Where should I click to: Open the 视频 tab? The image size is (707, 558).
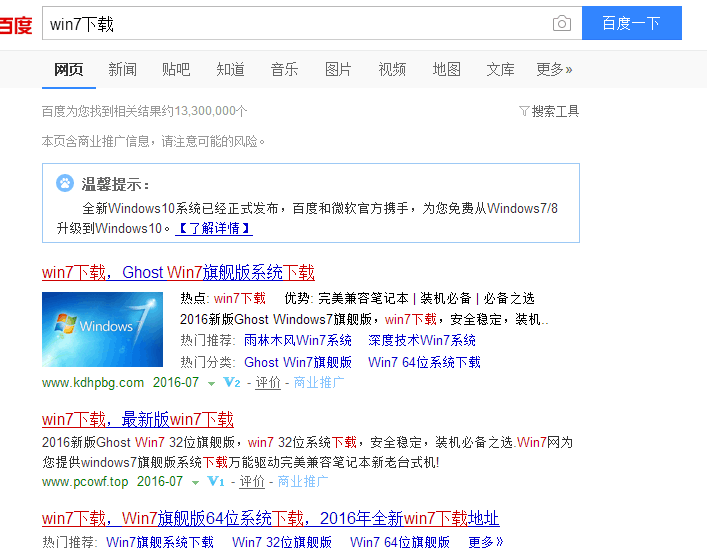click(392, 69)
